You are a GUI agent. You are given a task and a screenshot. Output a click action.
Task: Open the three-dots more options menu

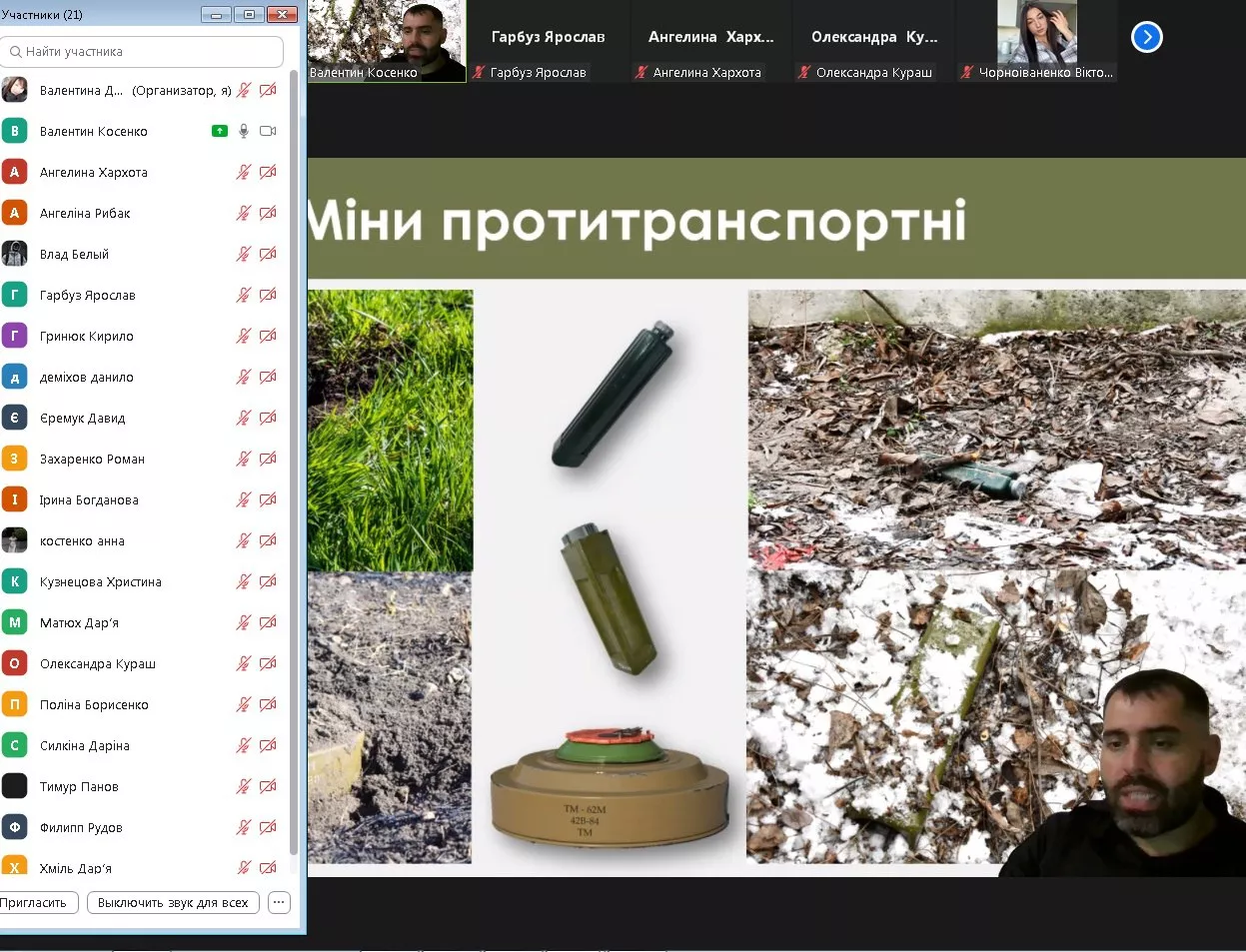point(279,902)
